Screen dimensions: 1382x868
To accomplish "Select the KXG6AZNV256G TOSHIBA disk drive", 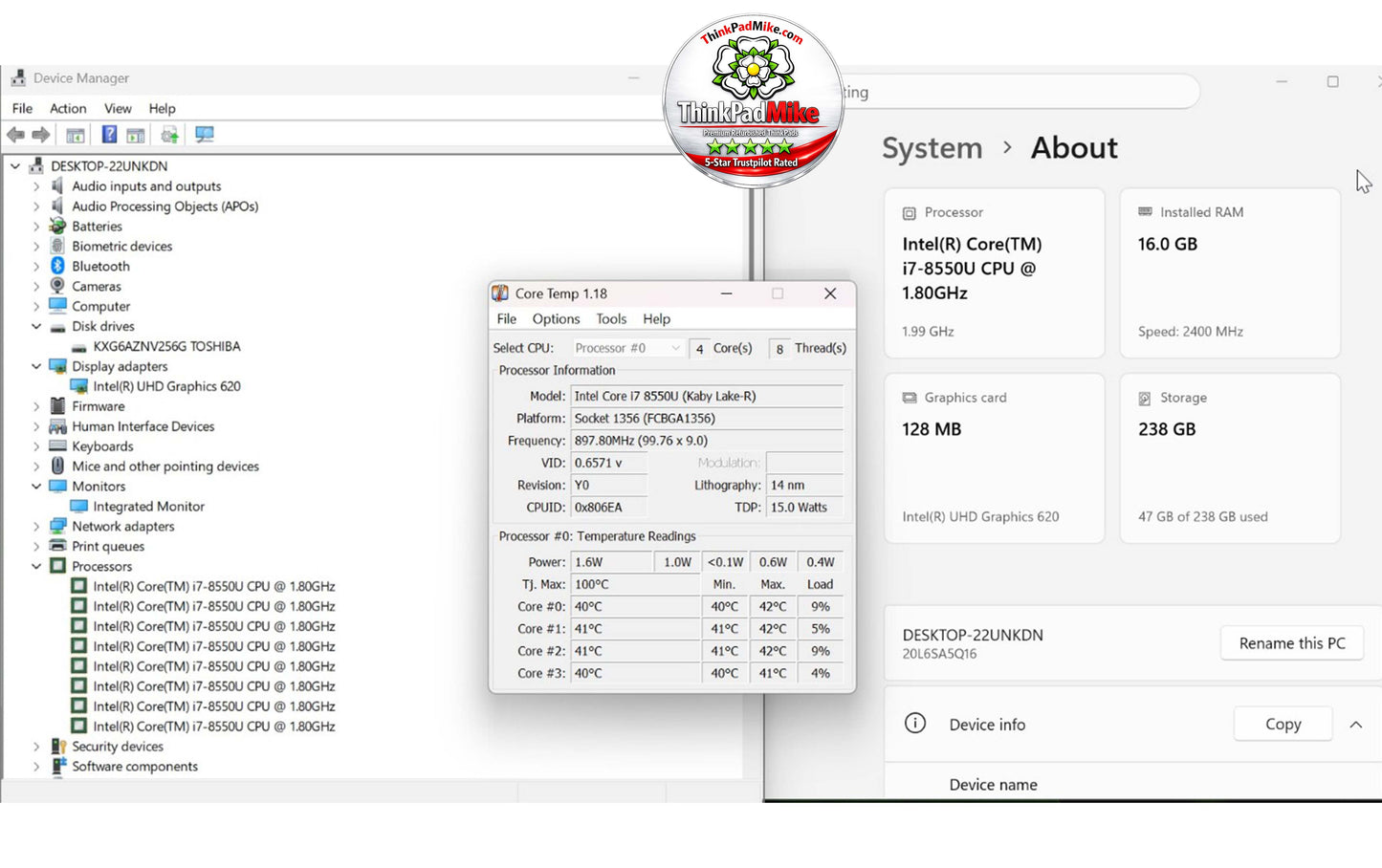I will click(x=166, y=346).
